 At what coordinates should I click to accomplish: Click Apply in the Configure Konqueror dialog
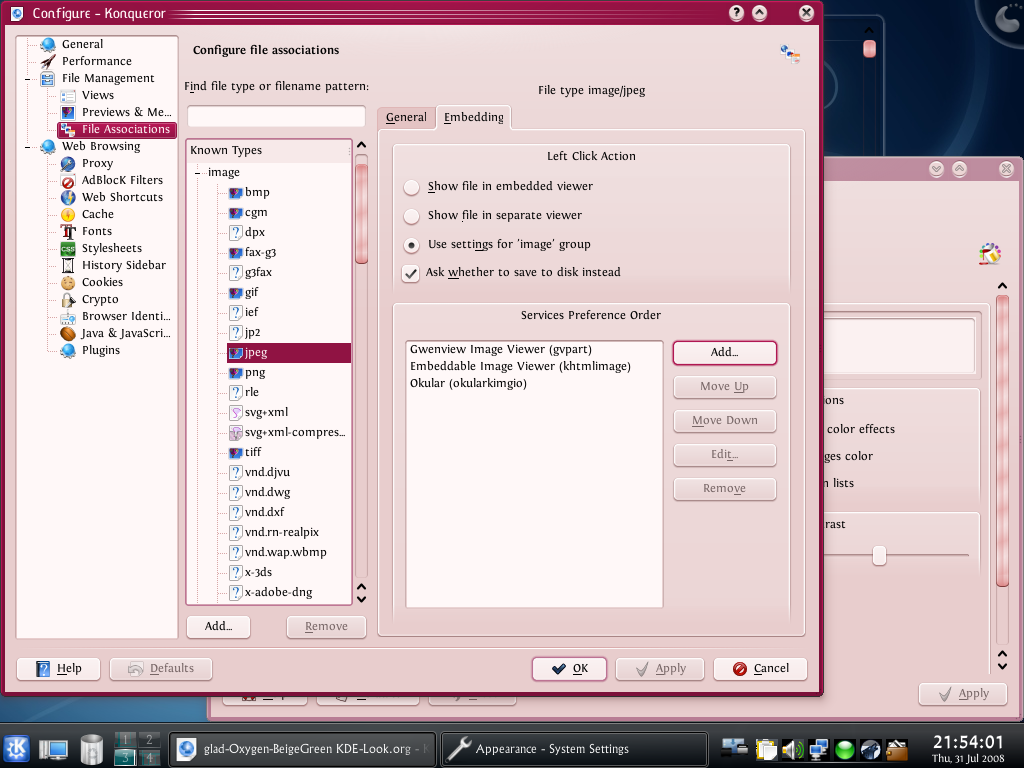pos(660,669)
